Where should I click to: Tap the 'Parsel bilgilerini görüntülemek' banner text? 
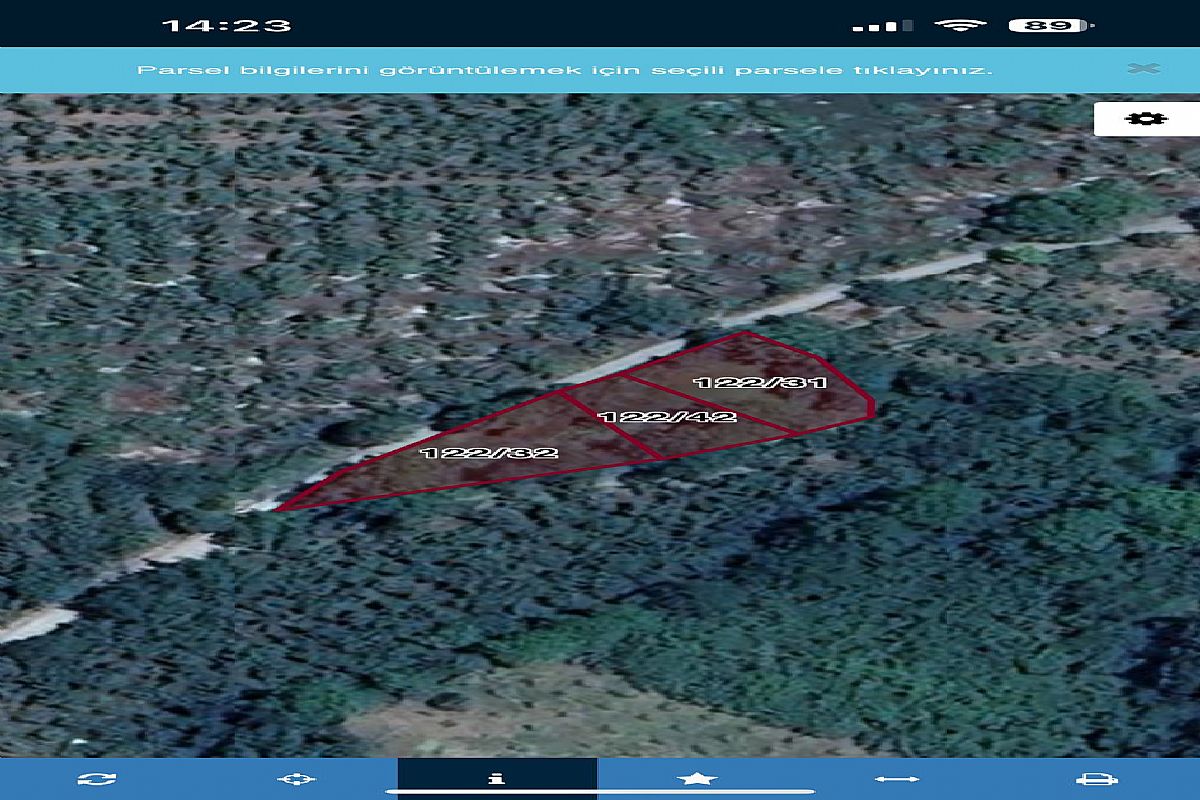coord(564,70)
